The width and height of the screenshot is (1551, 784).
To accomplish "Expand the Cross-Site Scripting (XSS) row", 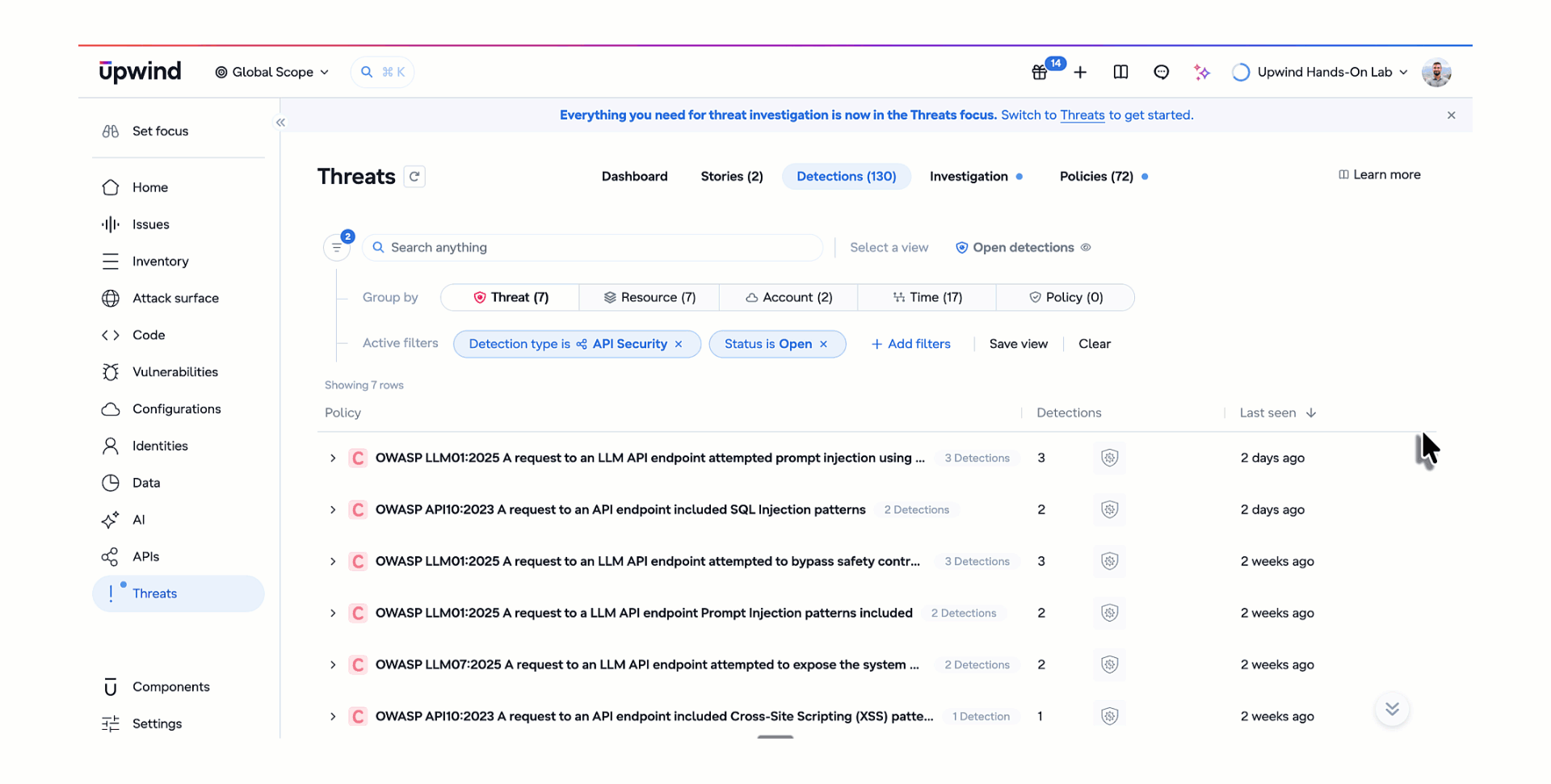I will coord(333,716).
